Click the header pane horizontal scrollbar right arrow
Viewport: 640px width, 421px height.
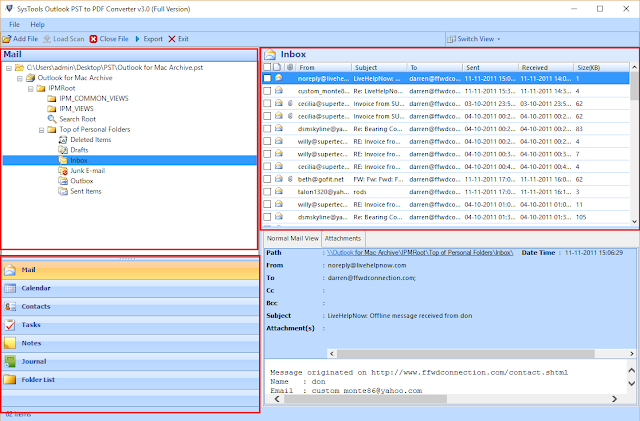[x=632, y=354]
